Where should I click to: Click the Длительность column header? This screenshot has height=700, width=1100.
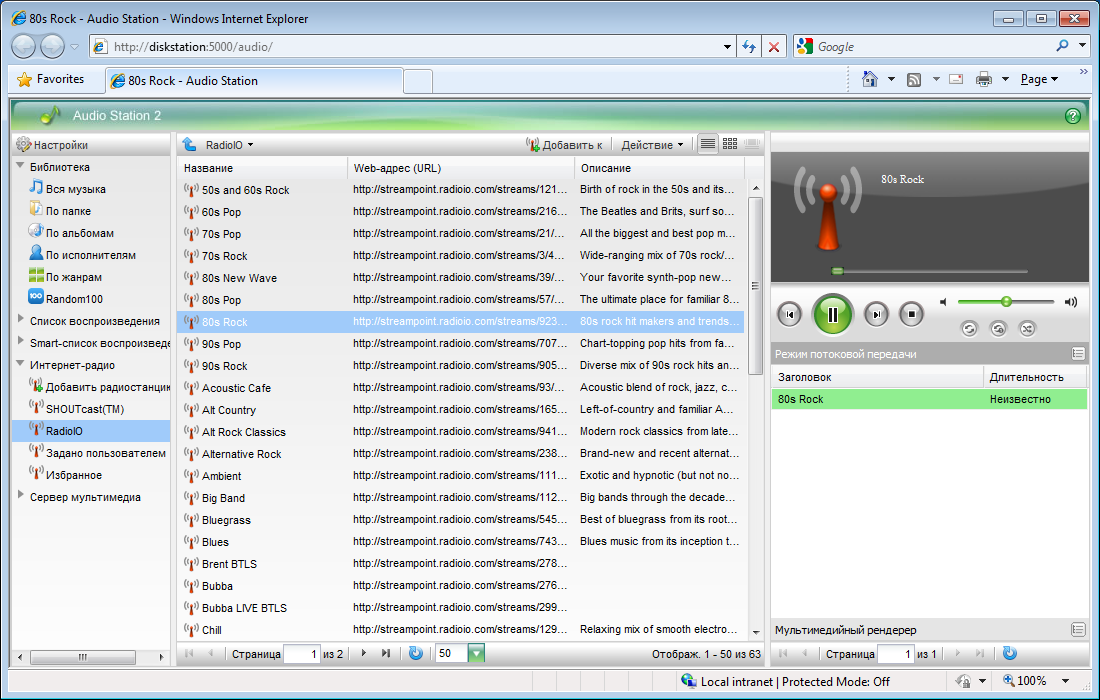coord(1035,377)
